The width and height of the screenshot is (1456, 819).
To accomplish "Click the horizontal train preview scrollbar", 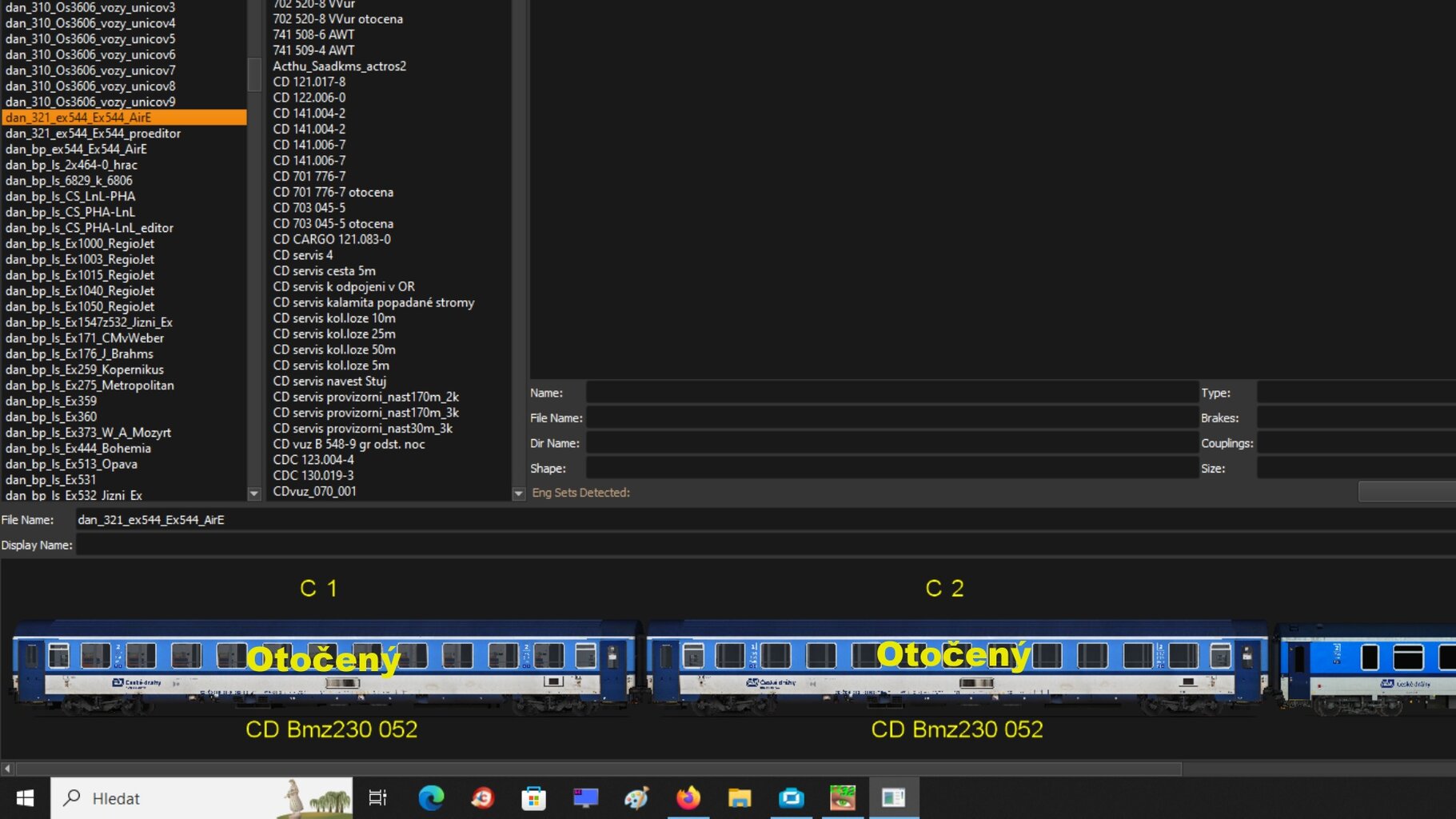I will coord(599,769).
